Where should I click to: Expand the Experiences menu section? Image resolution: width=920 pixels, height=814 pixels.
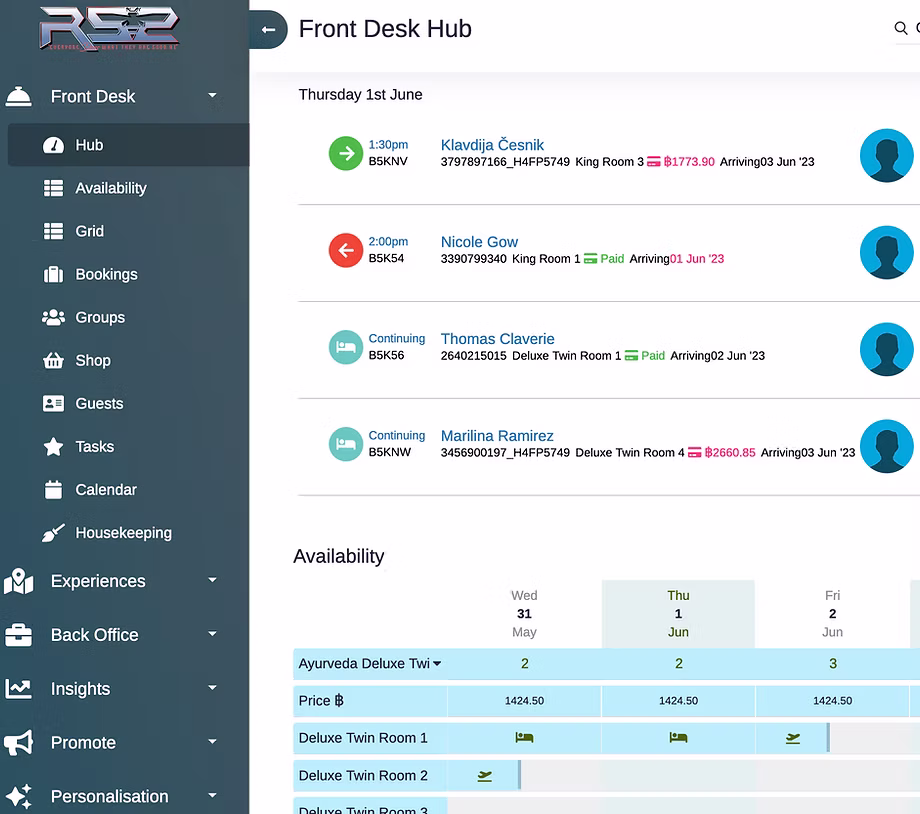212,581
